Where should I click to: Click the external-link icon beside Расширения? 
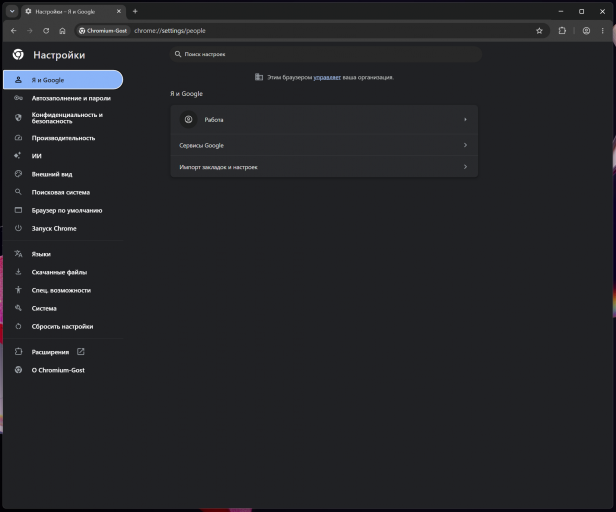[x=81, y=352]
